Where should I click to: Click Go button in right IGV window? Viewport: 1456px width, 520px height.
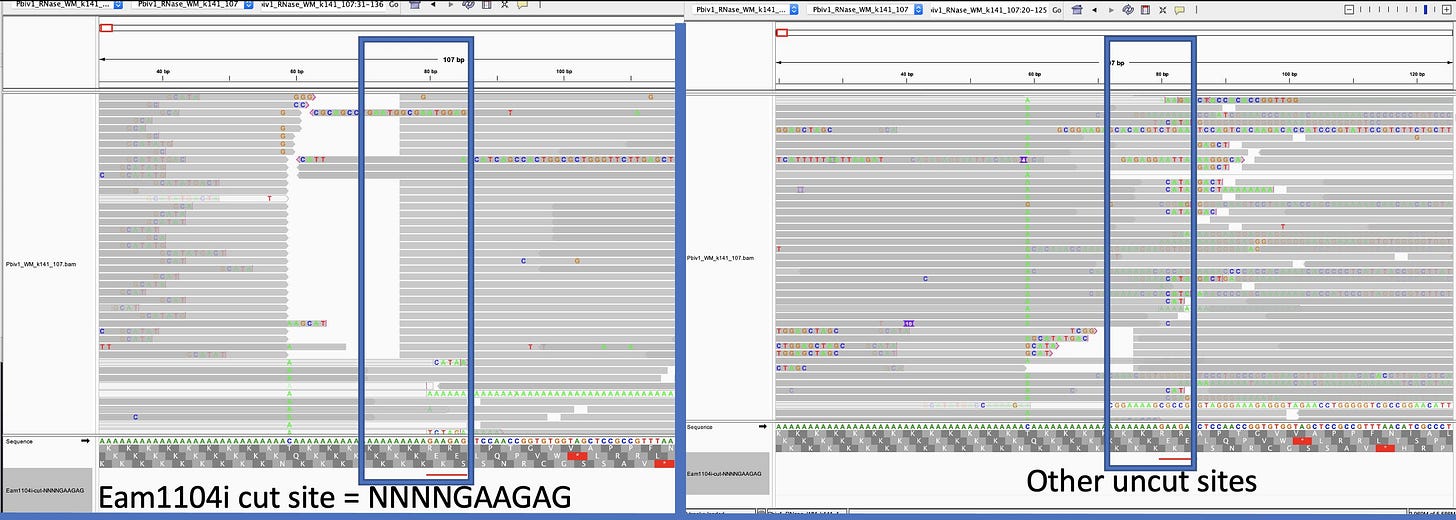(1057, 9)
